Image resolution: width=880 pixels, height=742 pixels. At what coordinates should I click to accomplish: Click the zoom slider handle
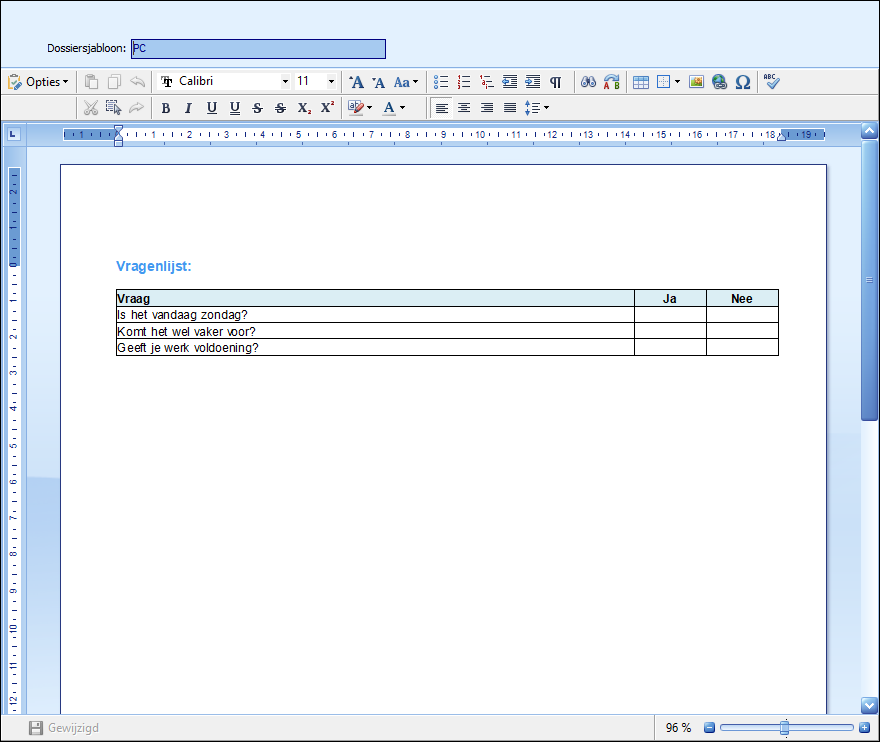784,728
